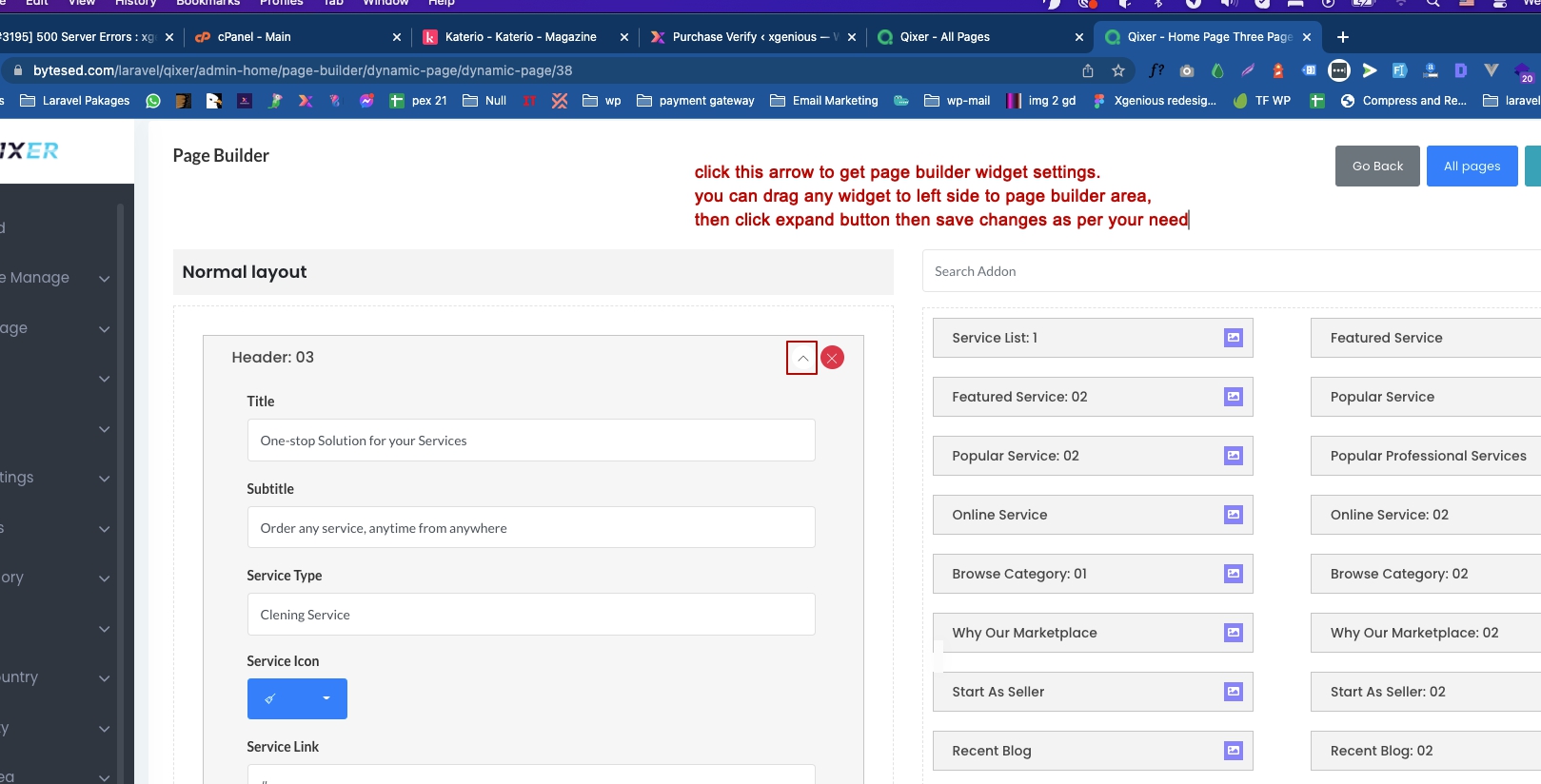Click the Vue devtools V extension icon
This screenshot has width=1541, height=784.
[1492, 70]
